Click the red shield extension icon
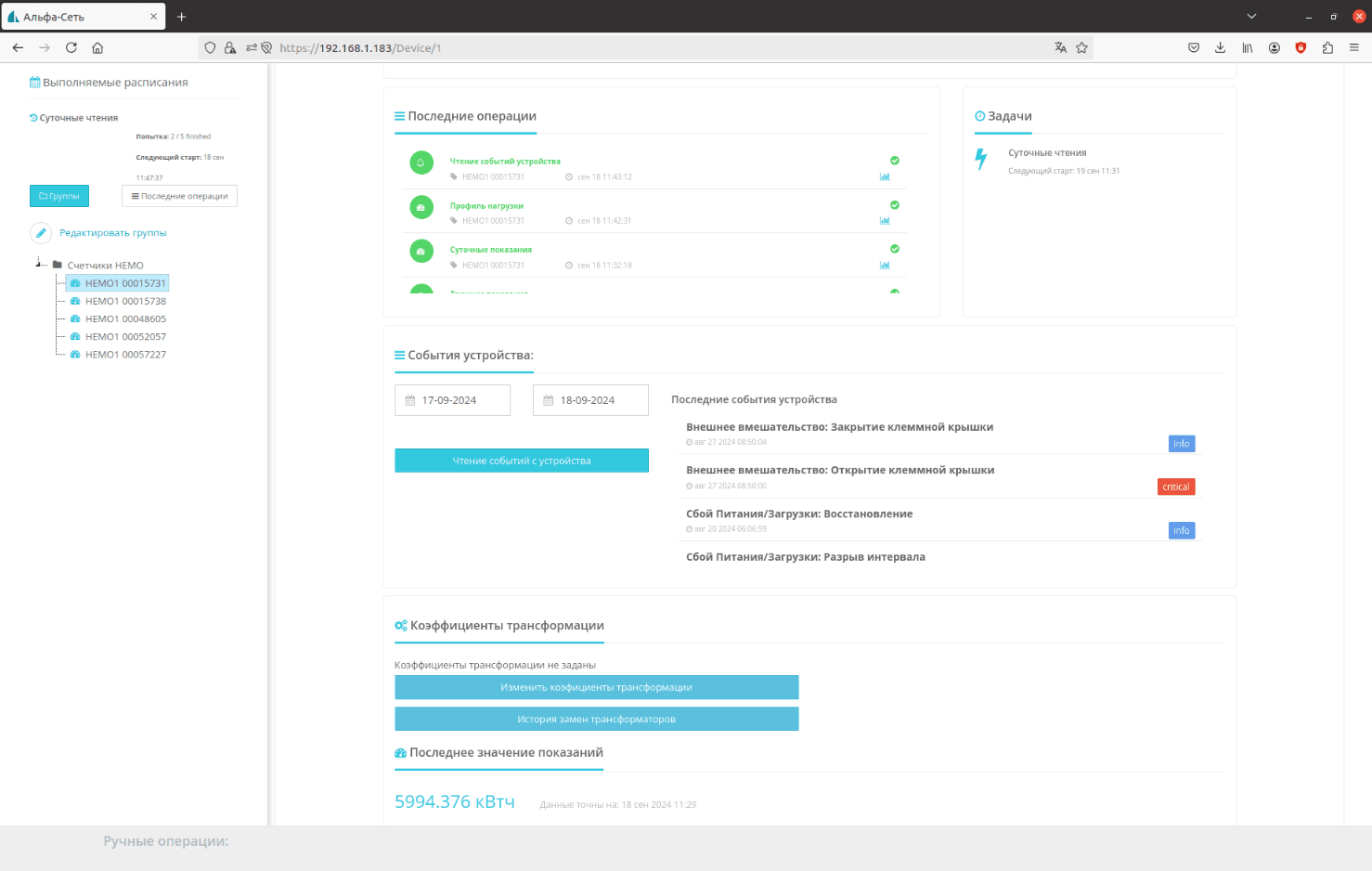Screen dimensions: 1372x871 [1301, 47]
